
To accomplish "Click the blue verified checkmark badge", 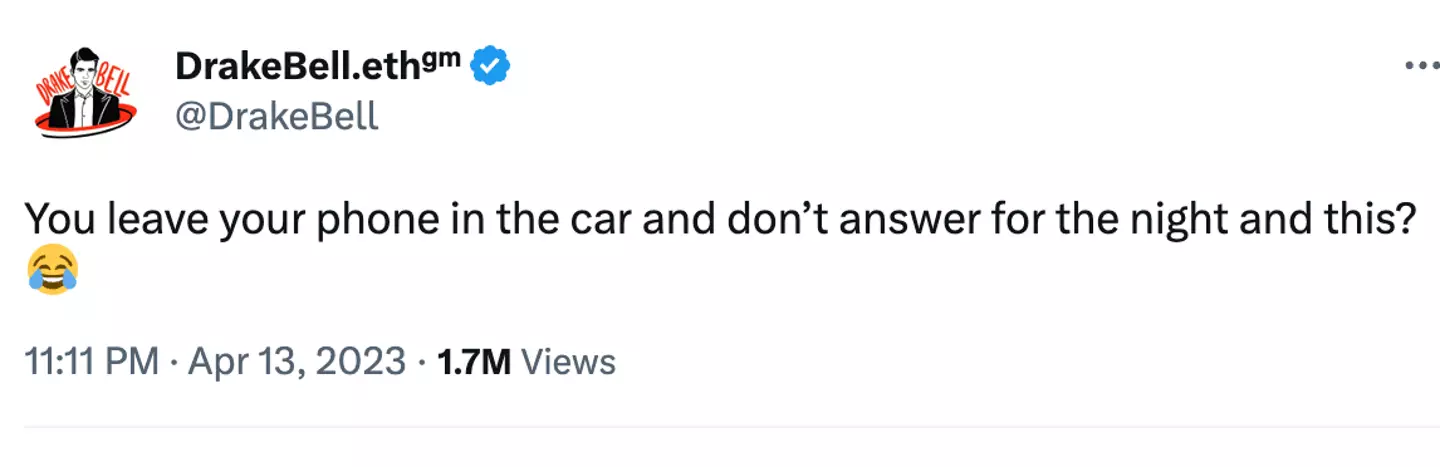I will [491, 67].
